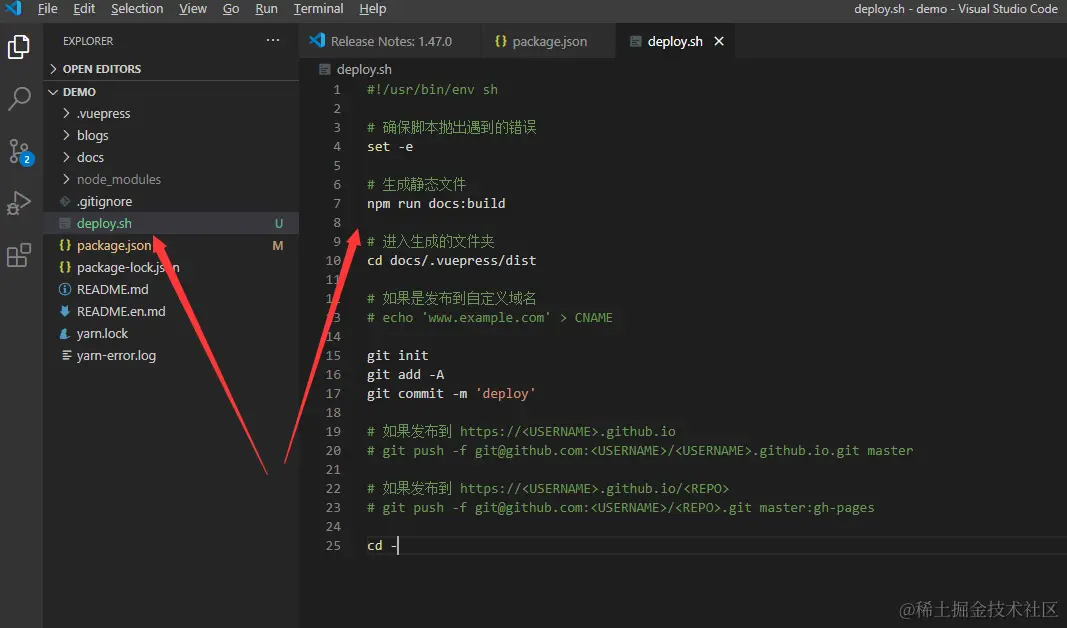The width and height of the screenshot is (1067, 628).
Task: Click the deploy.sh icon in the breadcrumb
Action: tap(325, 69)
